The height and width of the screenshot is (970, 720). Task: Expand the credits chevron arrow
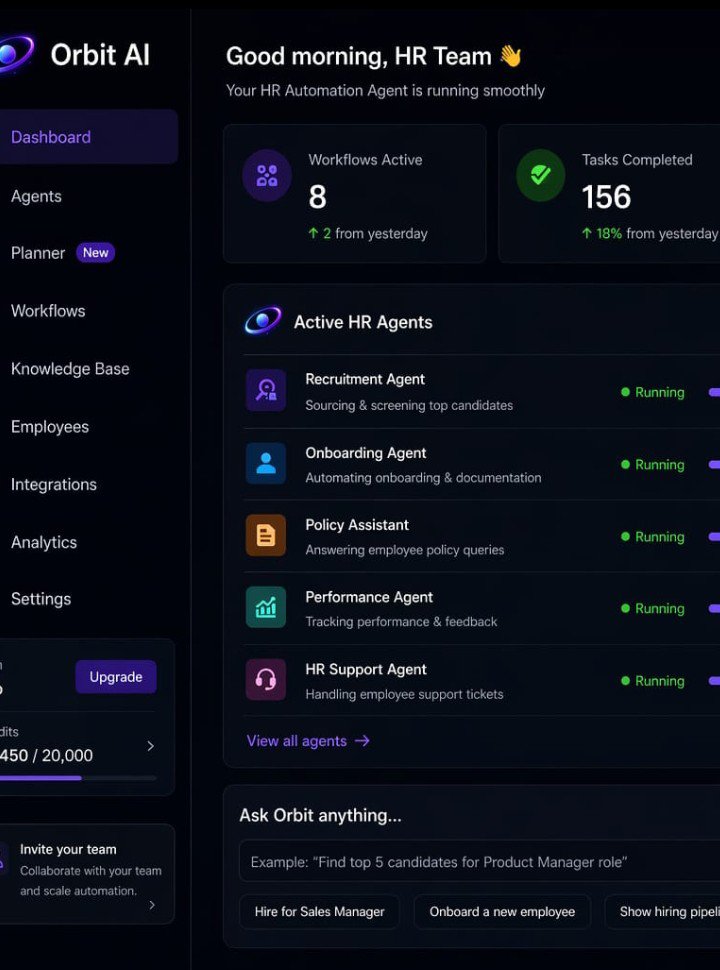(x=150, y=746)
